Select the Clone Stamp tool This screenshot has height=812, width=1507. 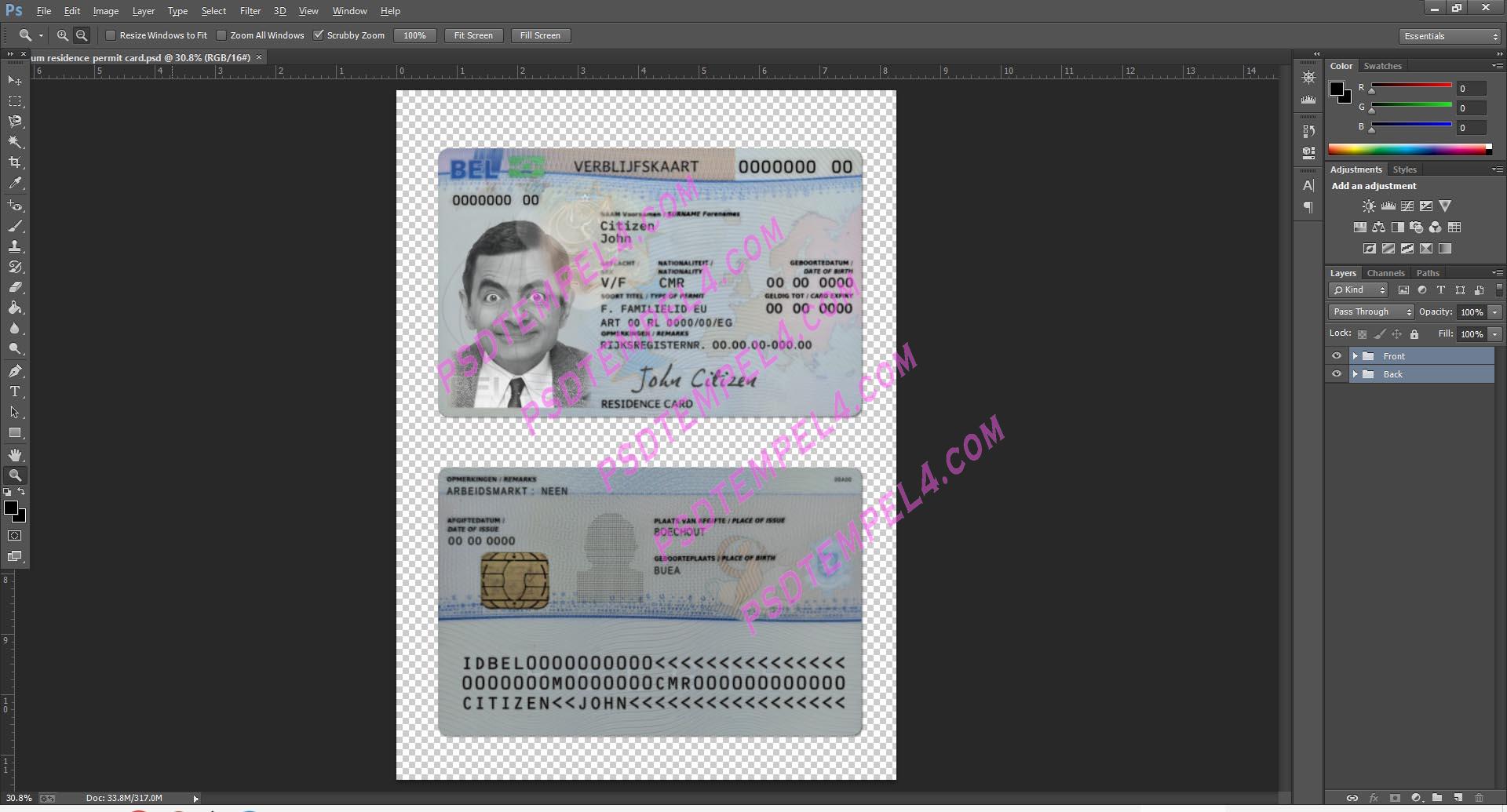tap(15, 246)
